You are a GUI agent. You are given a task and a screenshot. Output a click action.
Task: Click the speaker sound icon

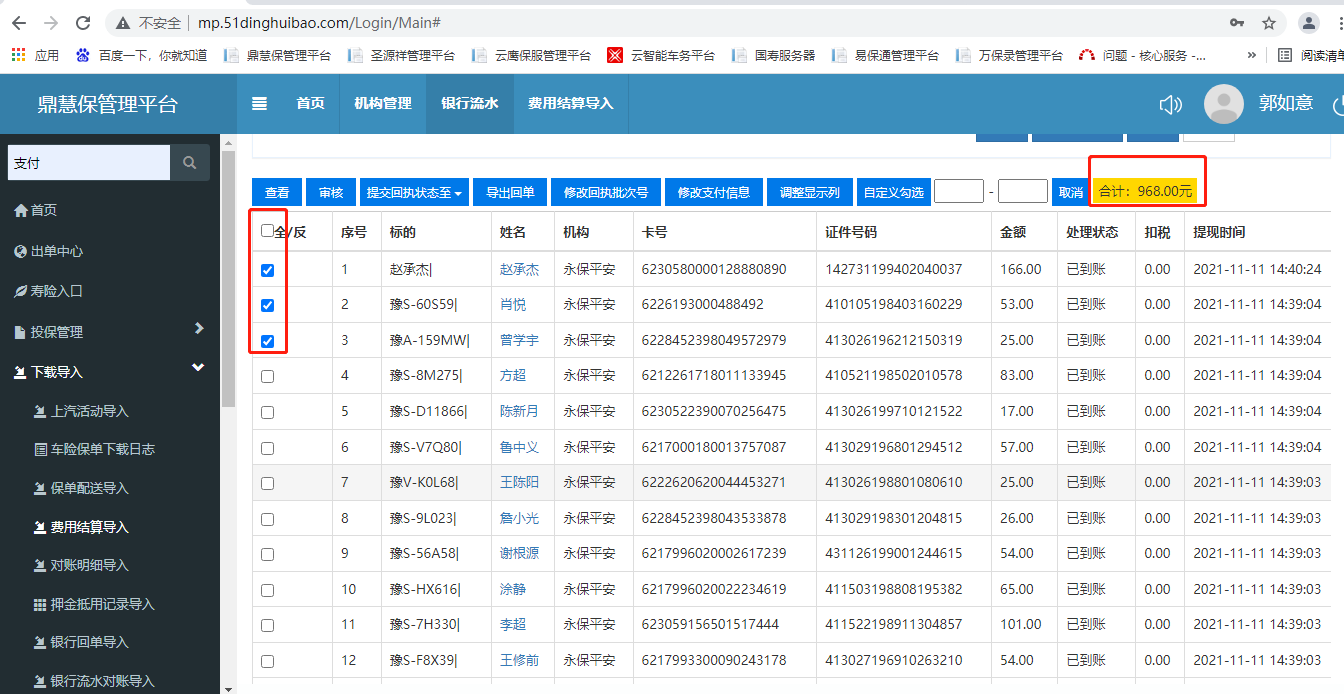[x=1170, y=105]
